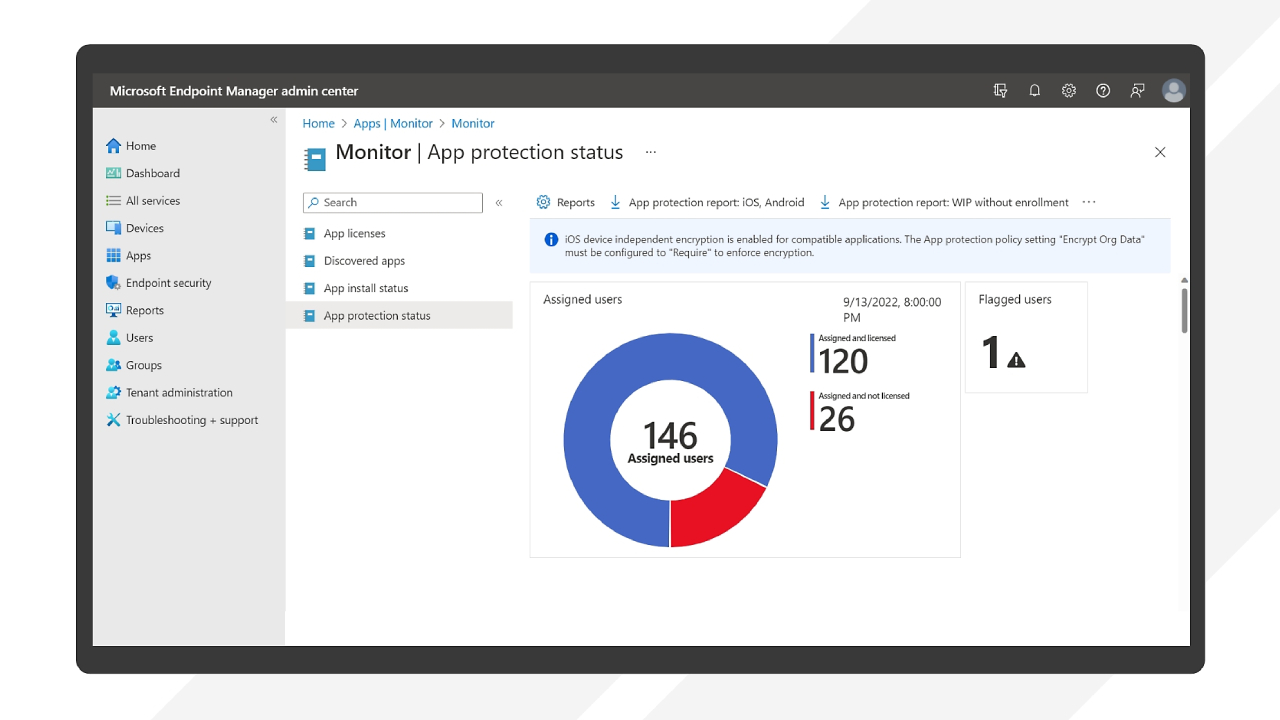Focus the Search input field
This screenshot has height=720, width=1280.
pyautogui.click(x=393, y=203)
